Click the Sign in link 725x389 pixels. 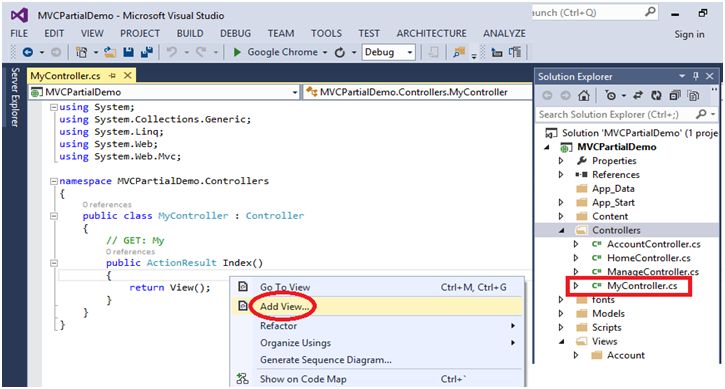tap(689, 34)
